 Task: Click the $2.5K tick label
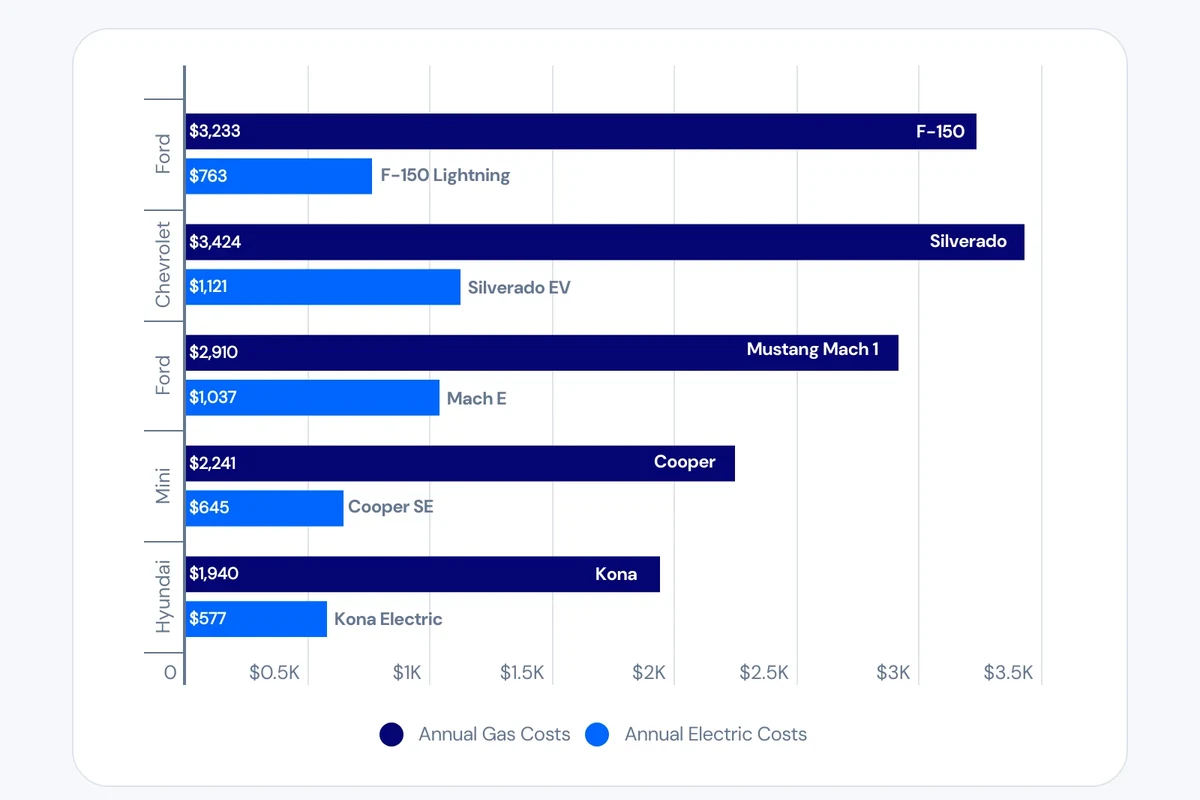(x=764, y=673)
